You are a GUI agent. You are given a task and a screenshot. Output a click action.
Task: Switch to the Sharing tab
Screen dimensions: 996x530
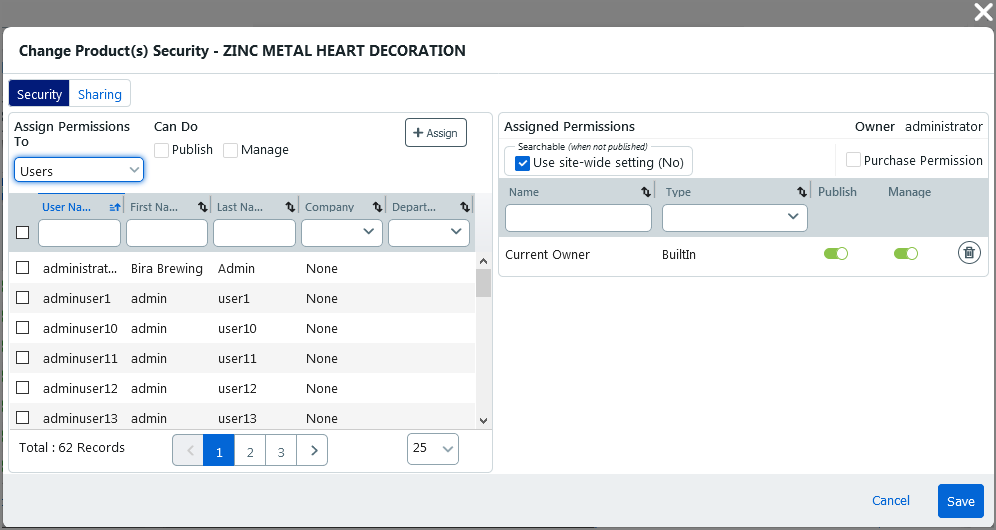[100, 94]
